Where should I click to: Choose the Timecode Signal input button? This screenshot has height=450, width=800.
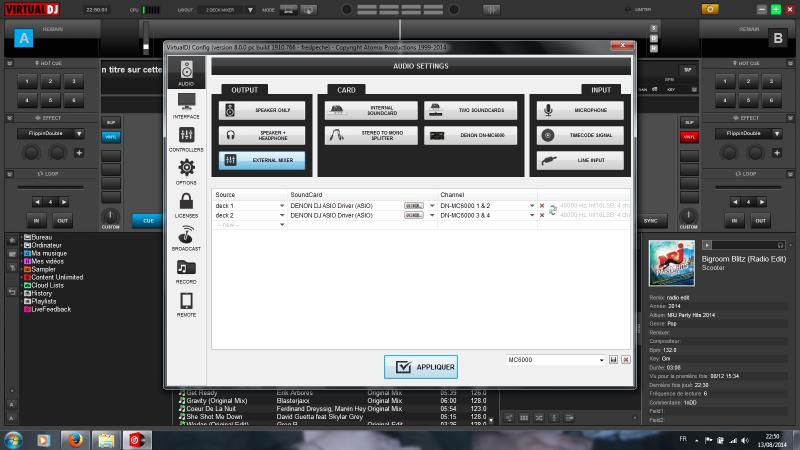coord(580,135)
